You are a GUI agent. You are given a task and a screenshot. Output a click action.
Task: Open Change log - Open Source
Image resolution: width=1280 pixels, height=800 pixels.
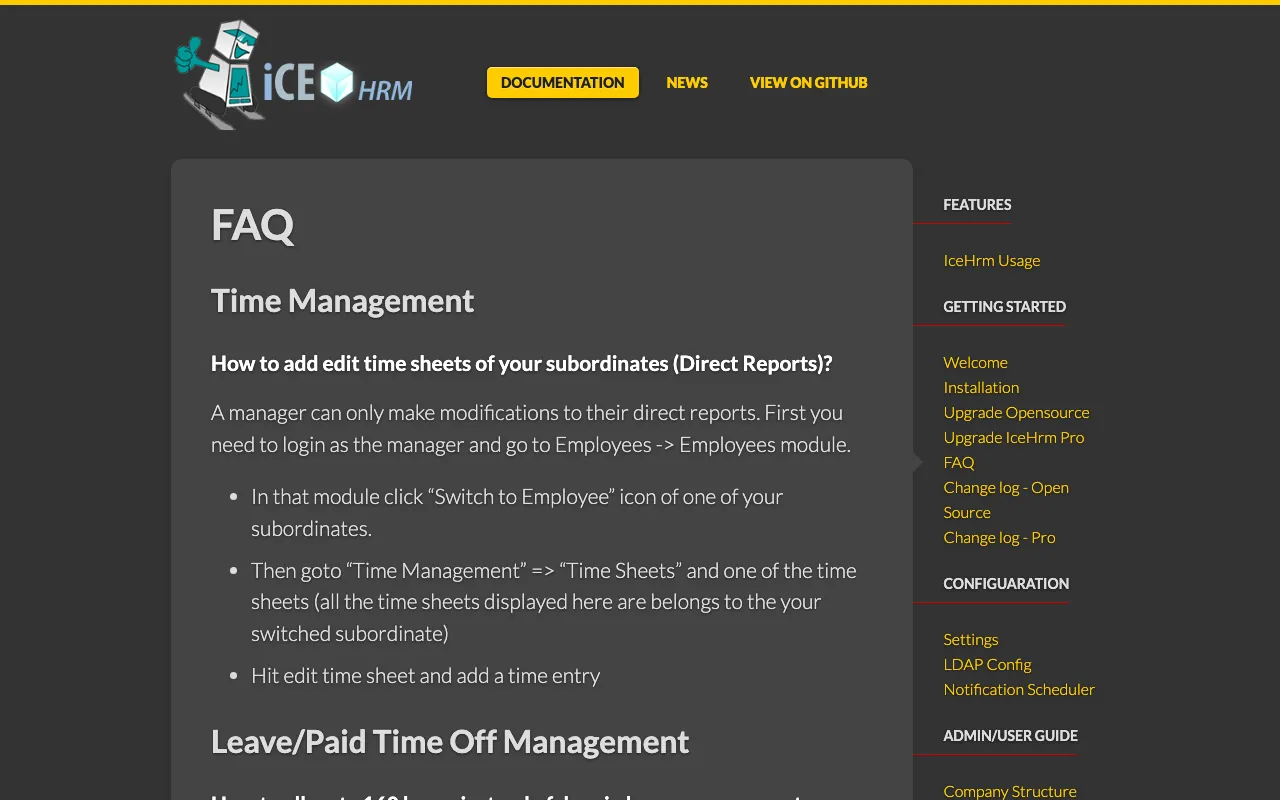pos(1006,500)
